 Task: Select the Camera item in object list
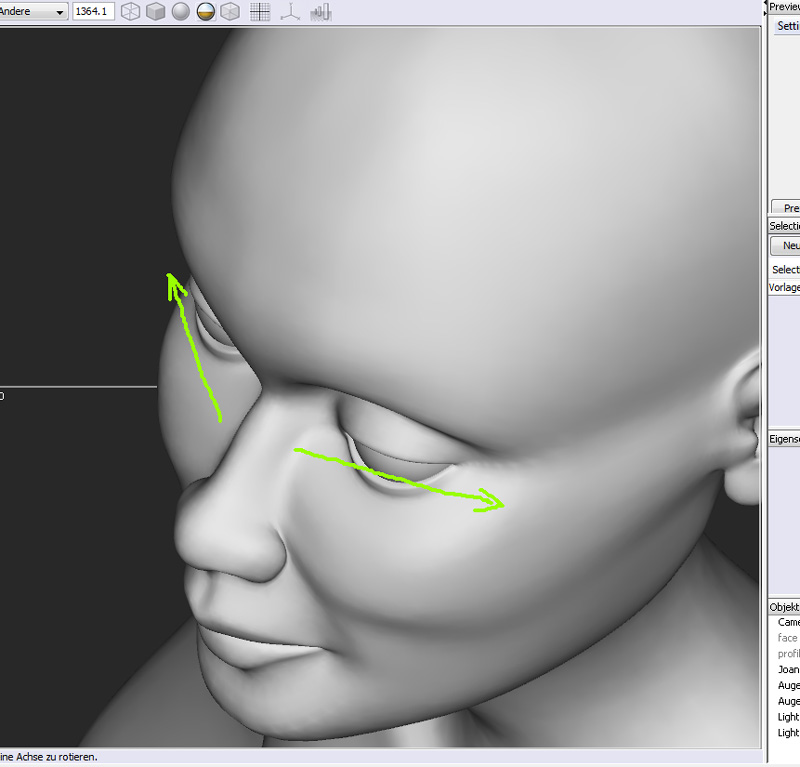tap(788, 622)
